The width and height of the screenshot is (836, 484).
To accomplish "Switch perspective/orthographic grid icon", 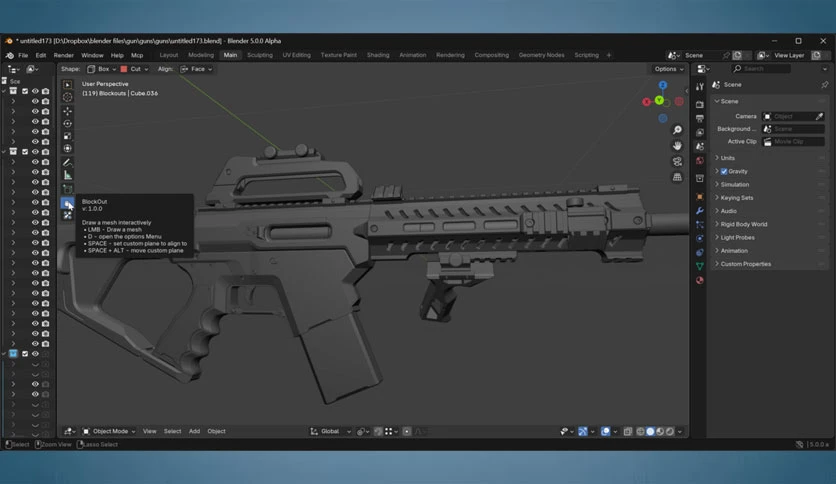I will point(677,177).
